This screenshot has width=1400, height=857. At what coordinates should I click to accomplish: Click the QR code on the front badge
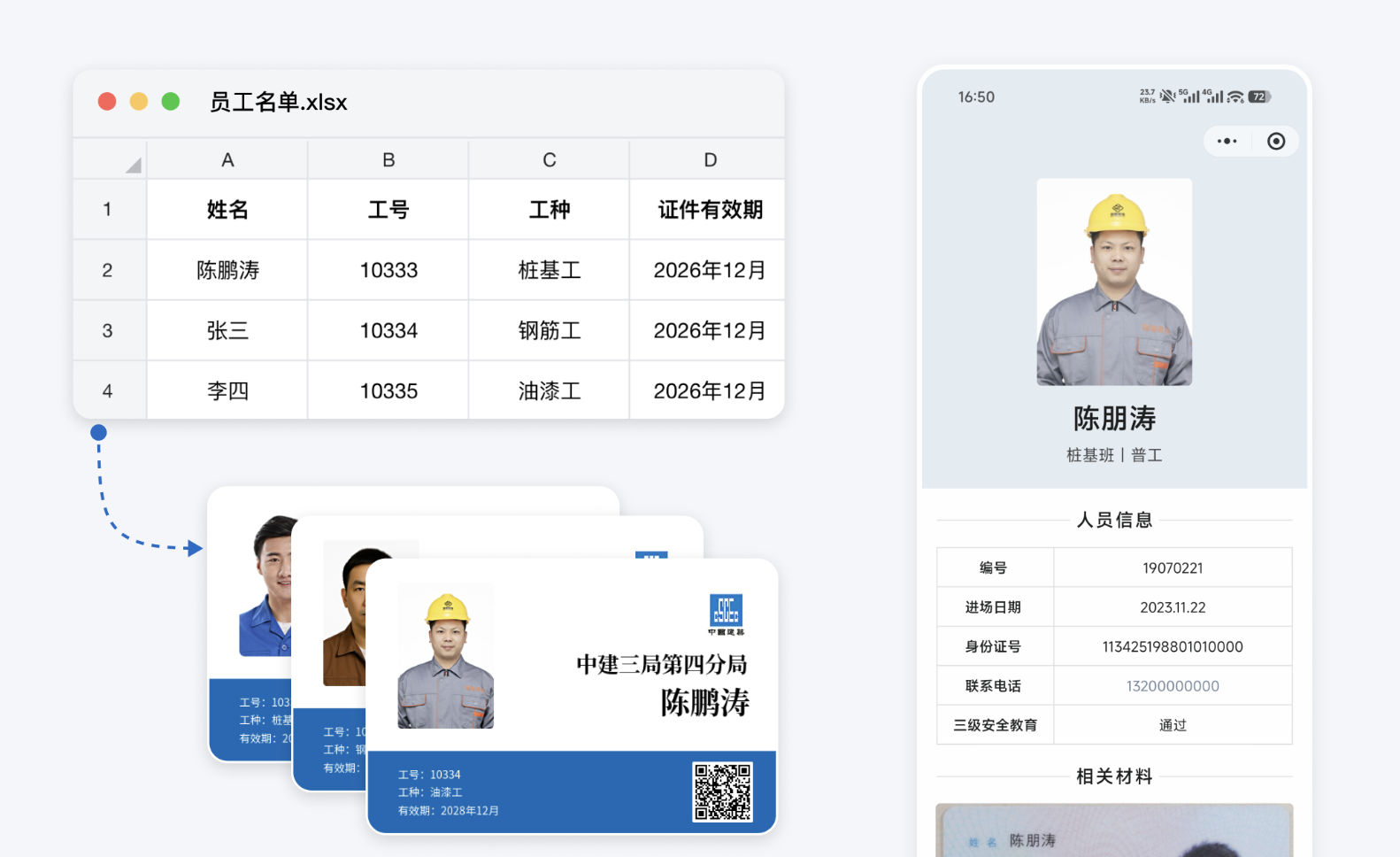[723, 791]
